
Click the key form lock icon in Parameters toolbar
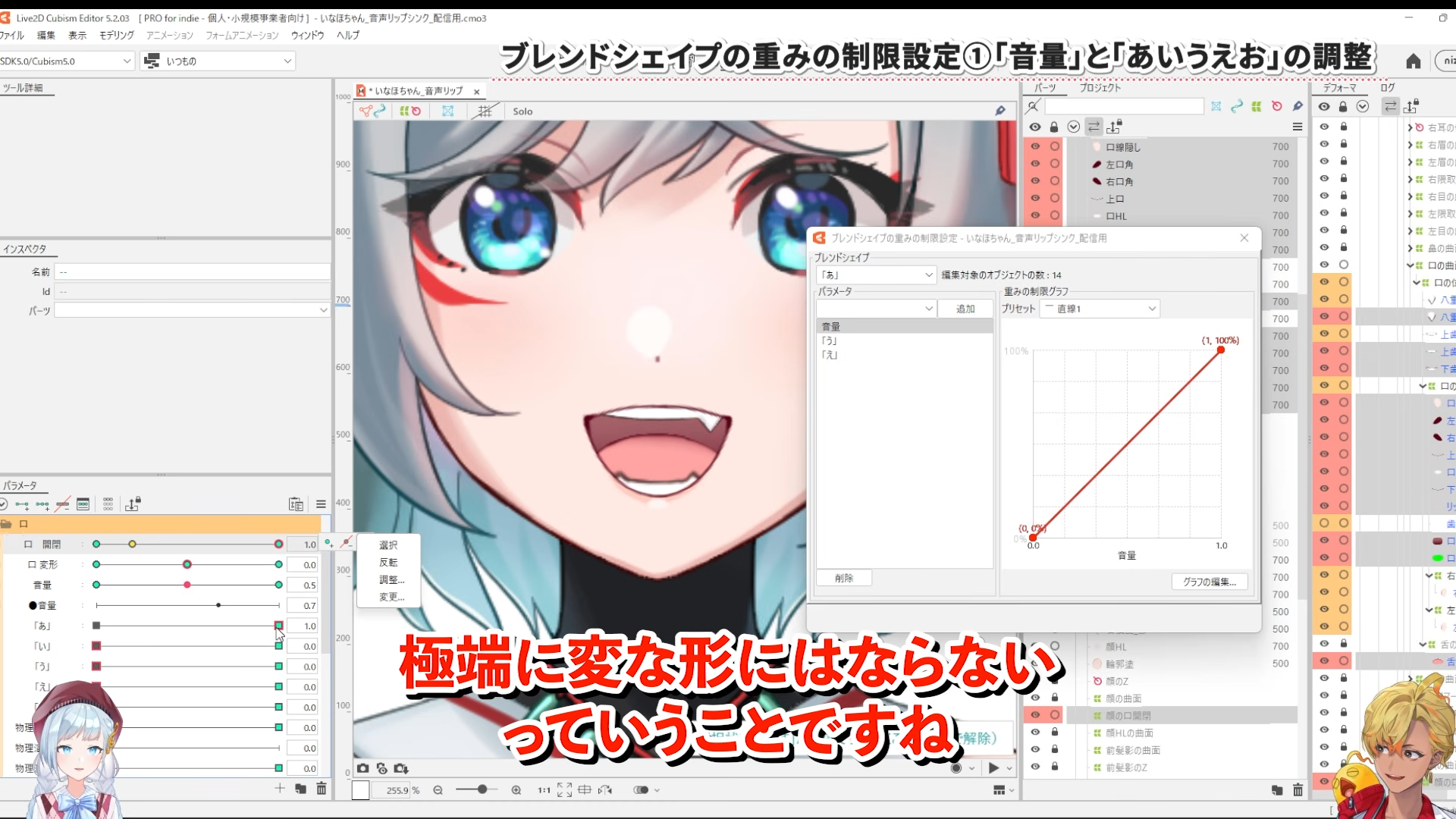tap(133, 504)
